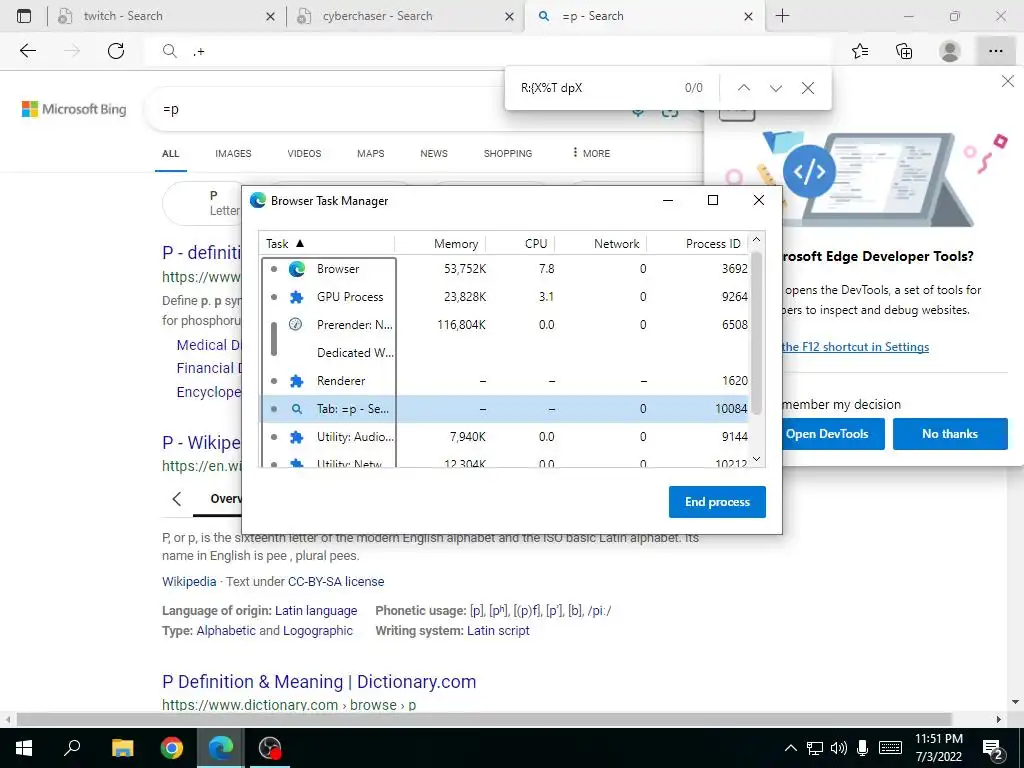Open MAPS search tab

(x=370, y=153)
